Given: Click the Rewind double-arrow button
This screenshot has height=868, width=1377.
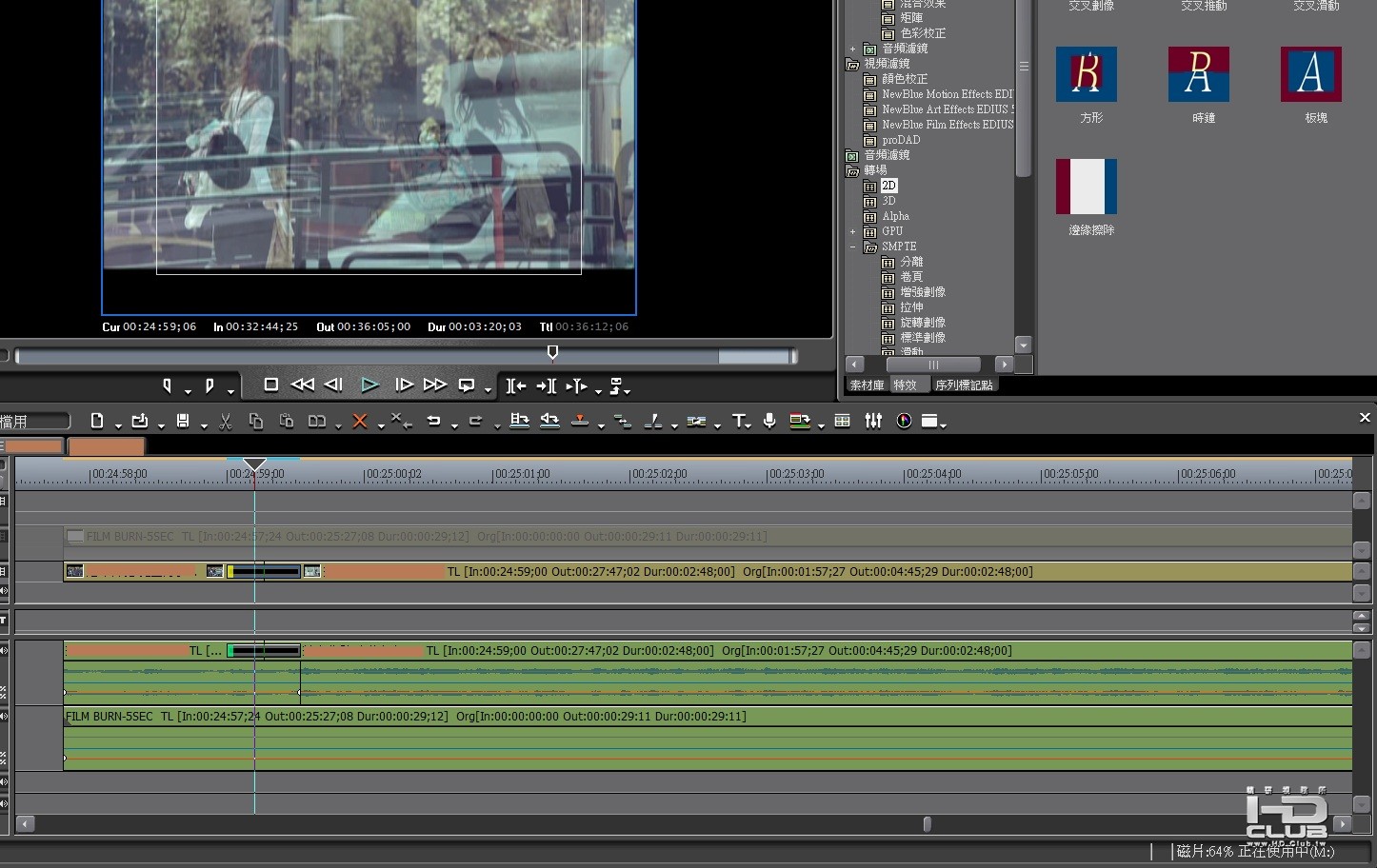Looking at the screenshot, I should click(302, 385).
